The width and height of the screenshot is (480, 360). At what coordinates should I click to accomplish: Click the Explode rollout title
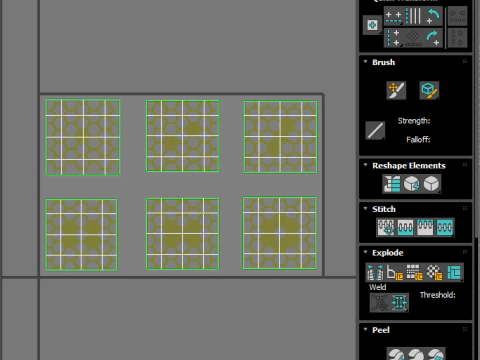coord(388,253)
